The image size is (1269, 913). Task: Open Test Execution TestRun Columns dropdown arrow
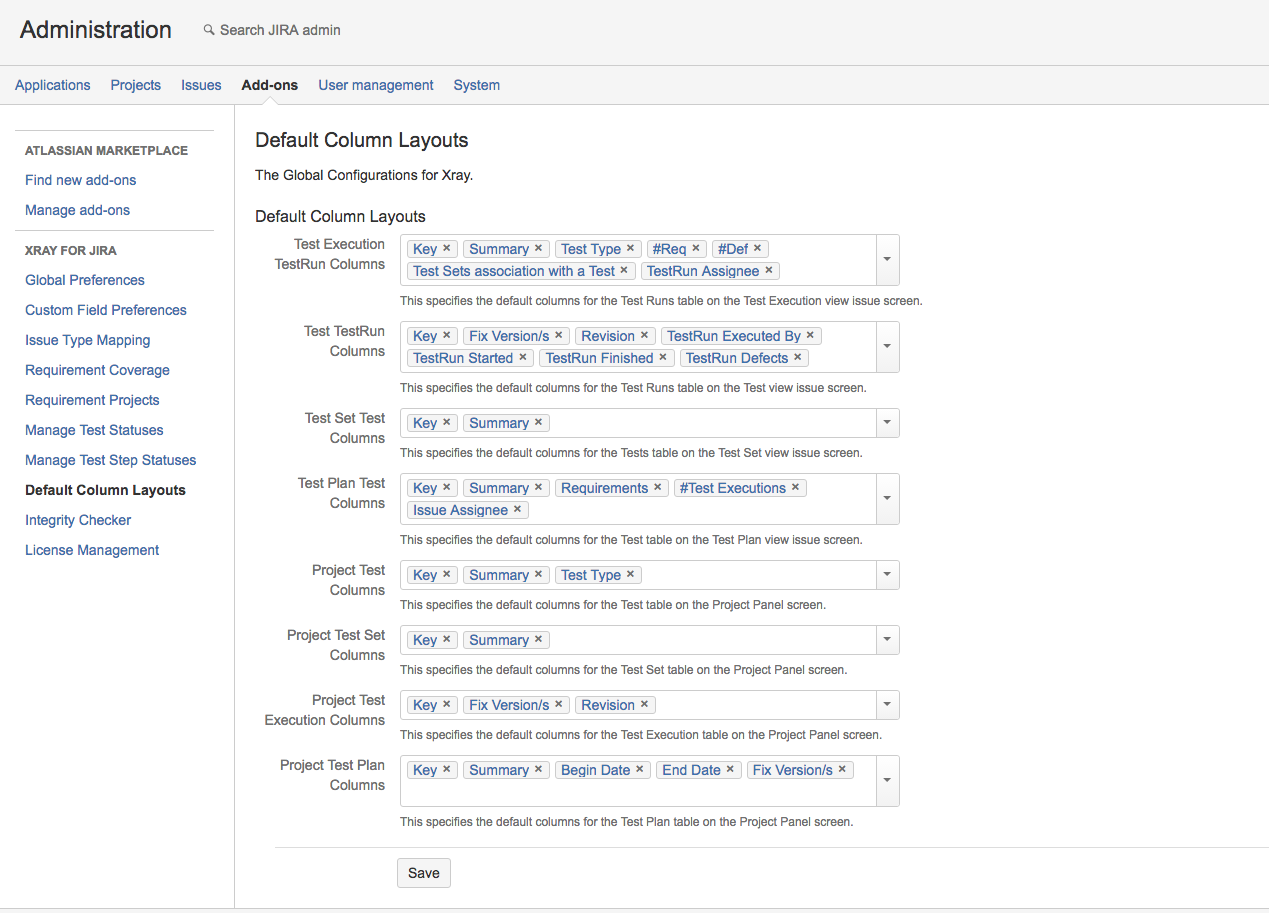pos(888,259)
